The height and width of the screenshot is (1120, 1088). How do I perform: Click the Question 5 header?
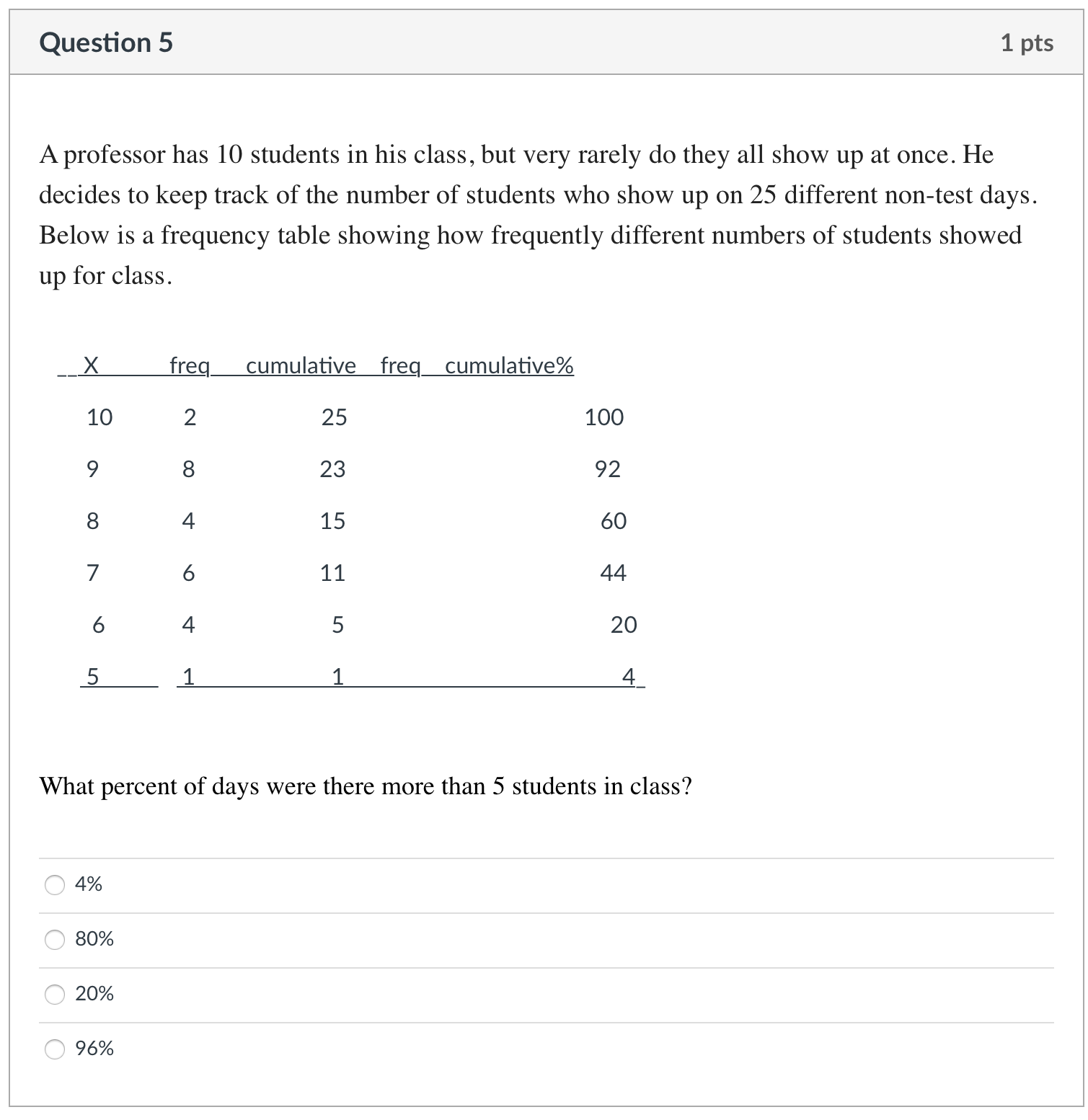click(107, 42)
